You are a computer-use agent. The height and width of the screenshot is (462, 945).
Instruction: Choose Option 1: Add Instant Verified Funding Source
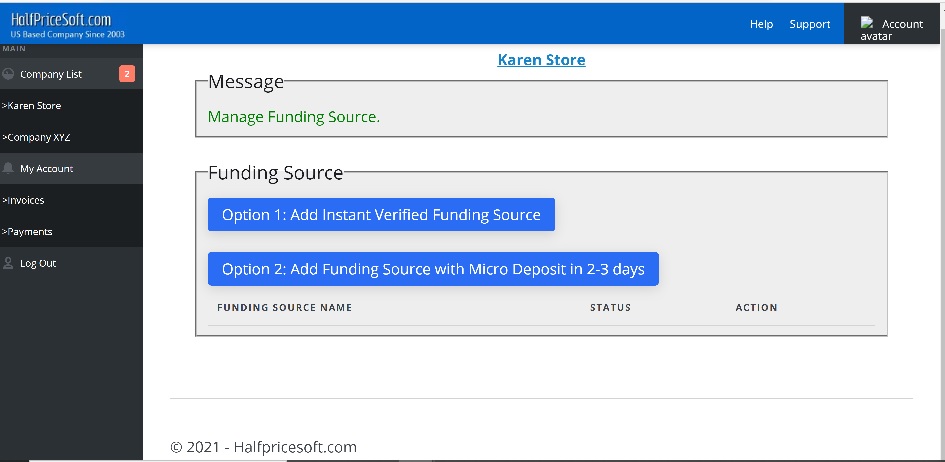coord(381,215)
